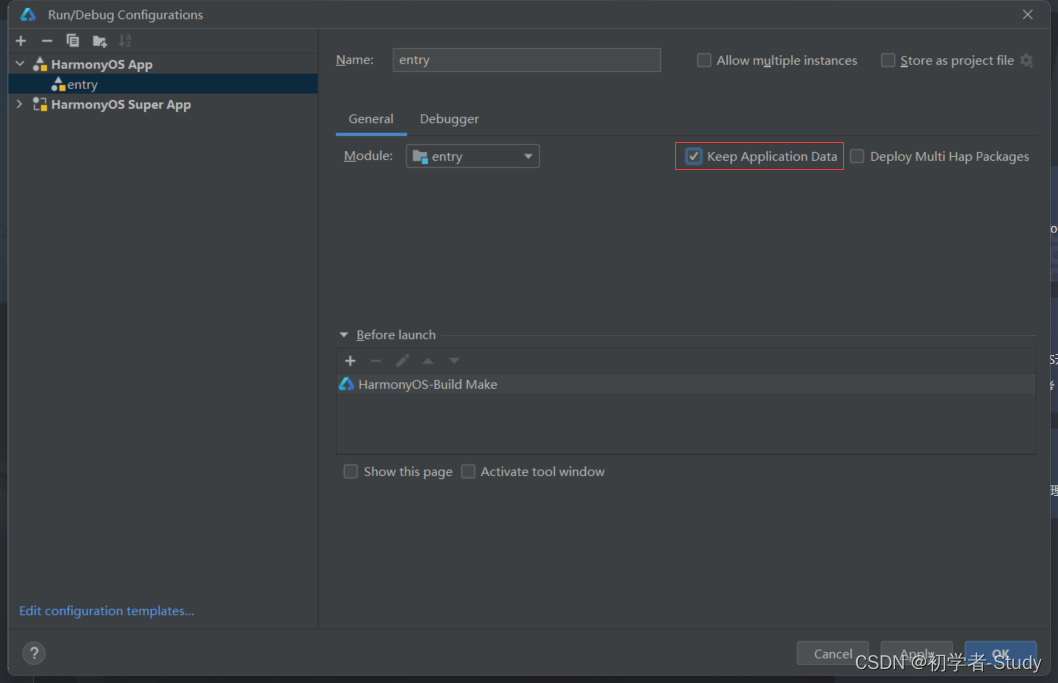The height and width of the screenshot is (683, 1058).
Task: Click the Cancel button
Action: click(x=833, y=653)
